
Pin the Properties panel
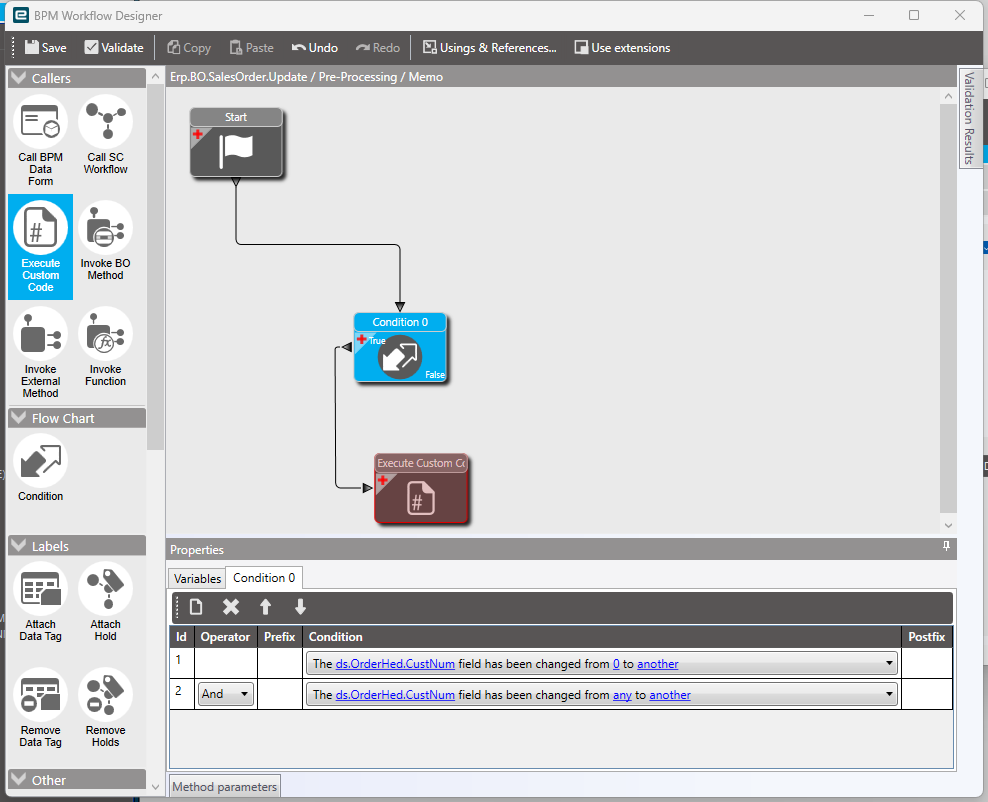[x=945, y=548]
